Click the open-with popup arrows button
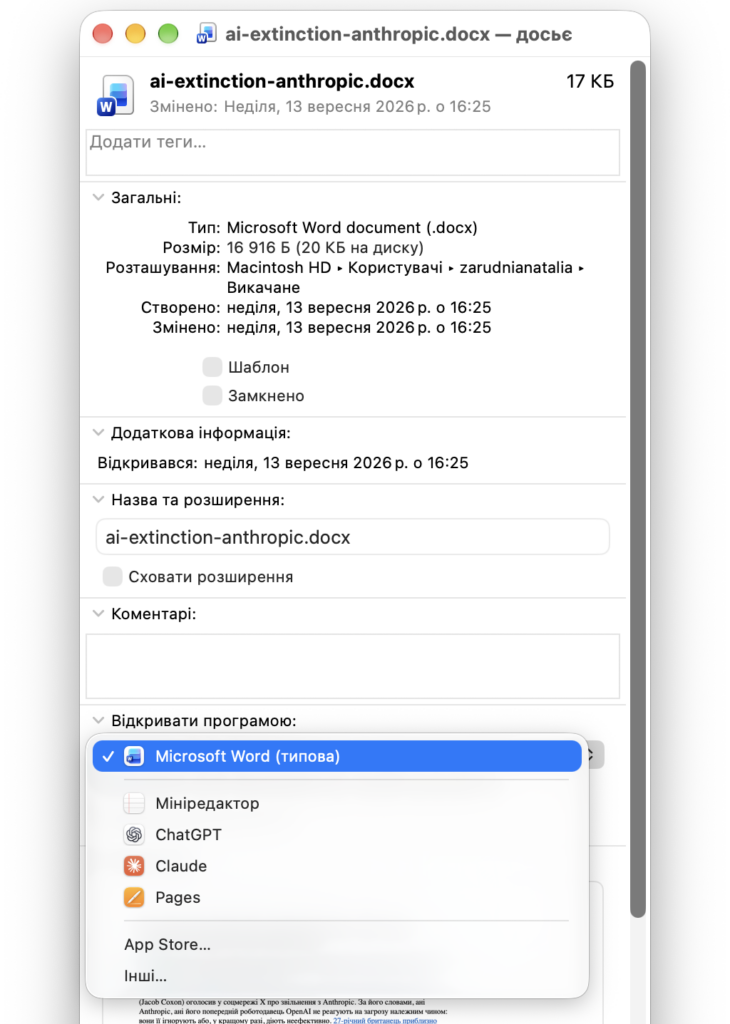The height and width of the screenshot is (1024, 730). 593,755
